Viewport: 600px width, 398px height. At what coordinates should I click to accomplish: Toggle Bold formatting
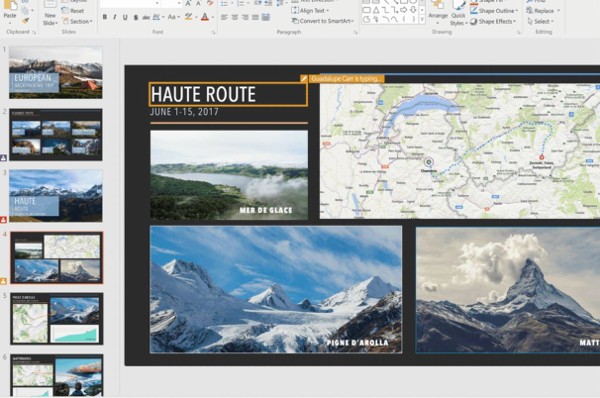coord(105,17)
